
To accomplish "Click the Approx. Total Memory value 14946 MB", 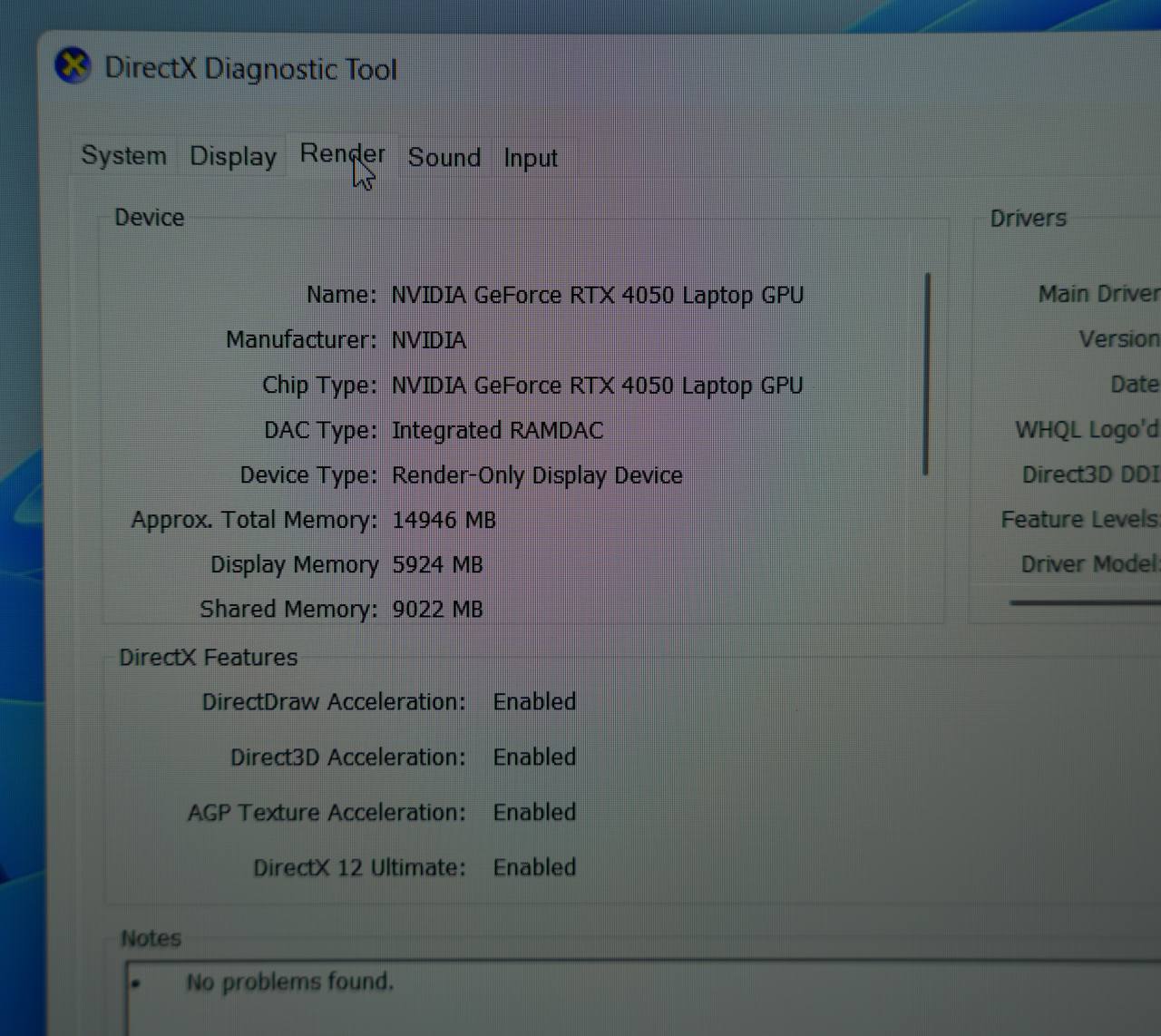I will (444, 519).
